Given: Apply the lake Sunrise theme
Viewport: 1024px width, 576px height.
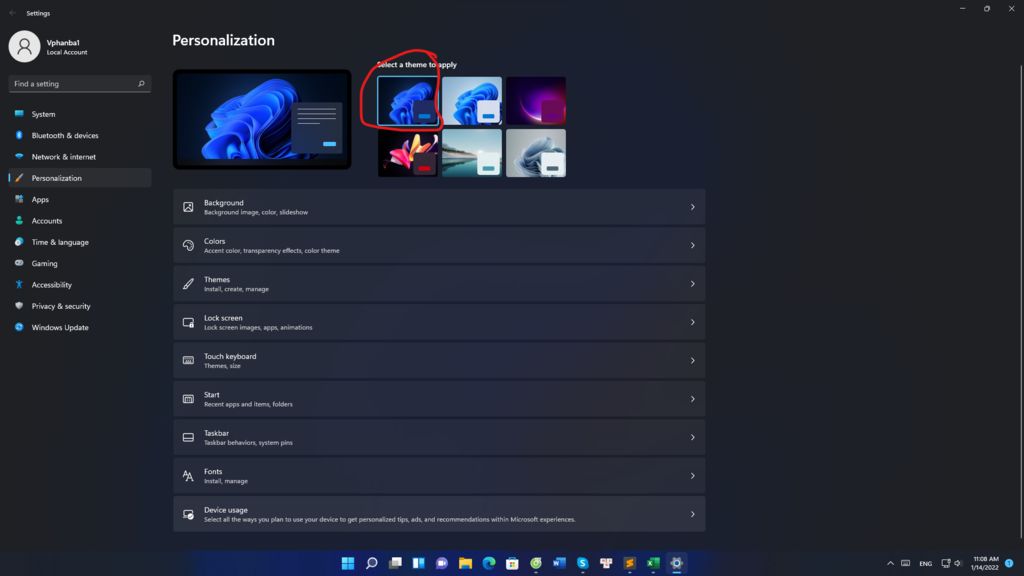Looking at the screenshot, I should pos(472,153).
